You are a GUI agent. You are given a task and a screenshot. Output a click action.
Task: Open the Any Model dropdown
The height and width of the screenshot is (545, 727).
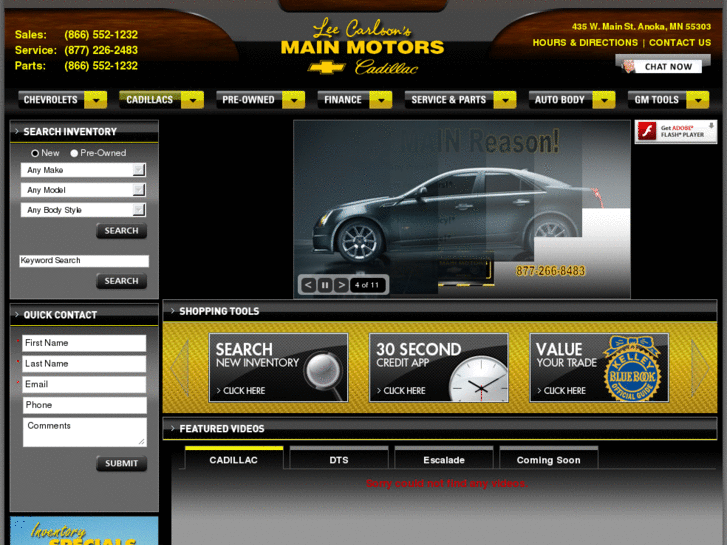click(83, 190)
